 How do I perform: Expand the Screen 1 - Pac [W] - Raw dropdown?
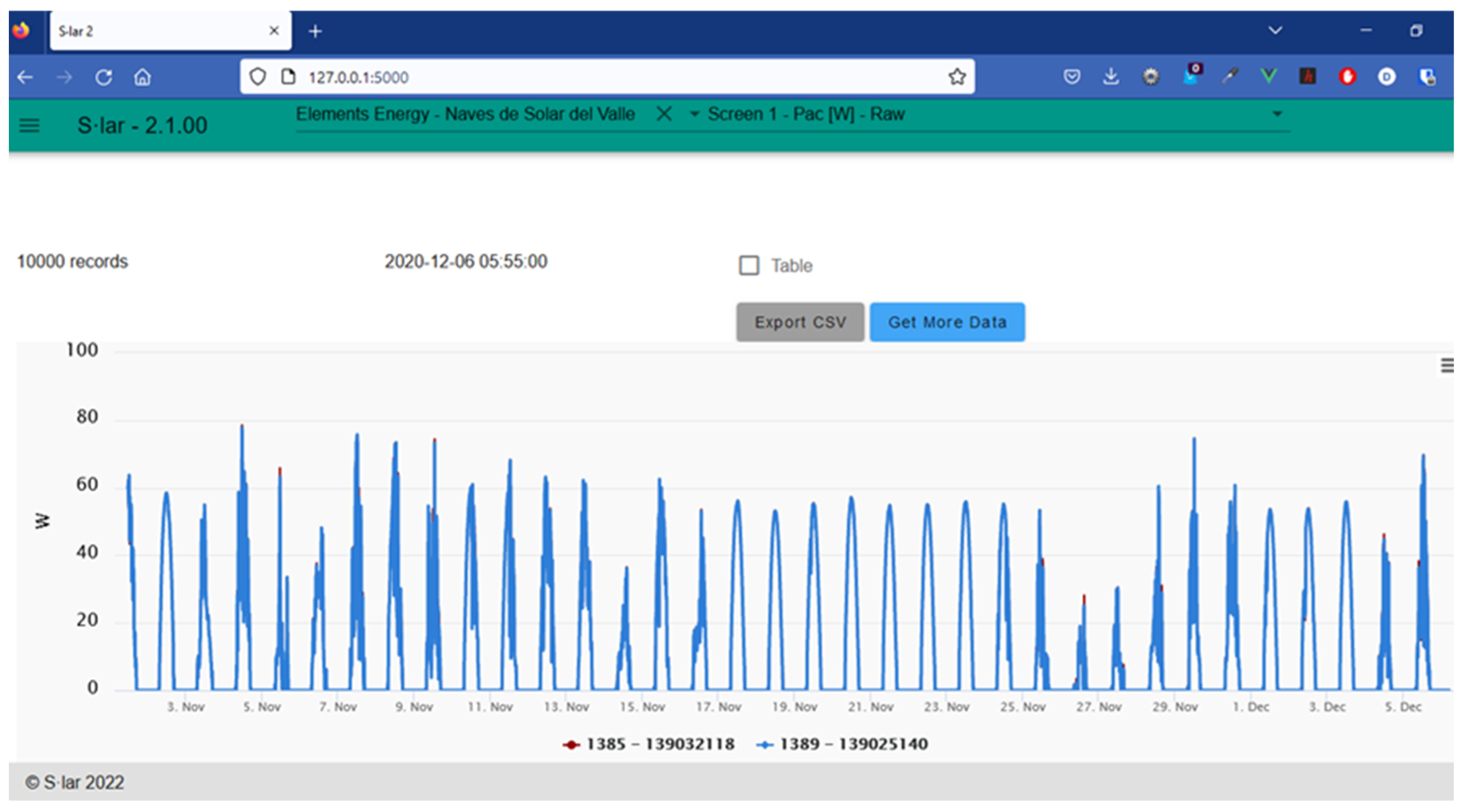[x=1277, y=114]
